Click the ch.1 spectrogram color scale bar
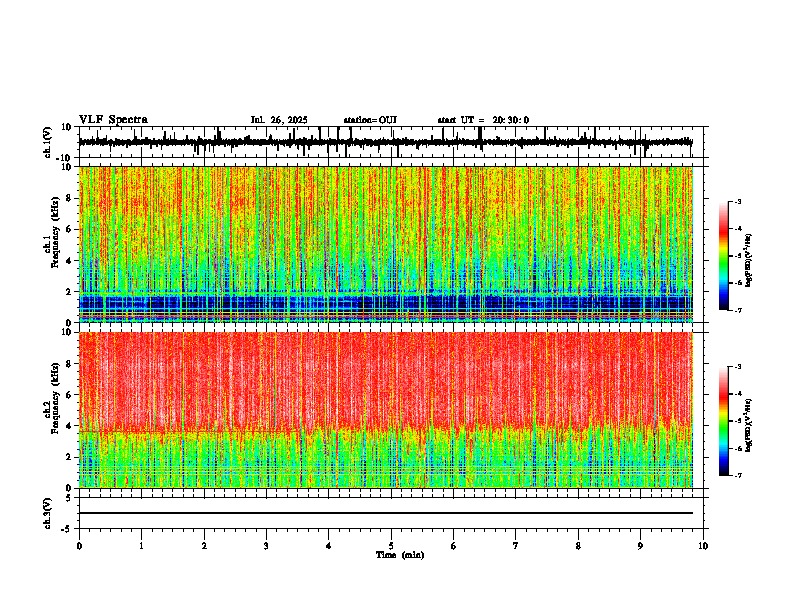Screen dimensions: 792x612 click(724, 256)
